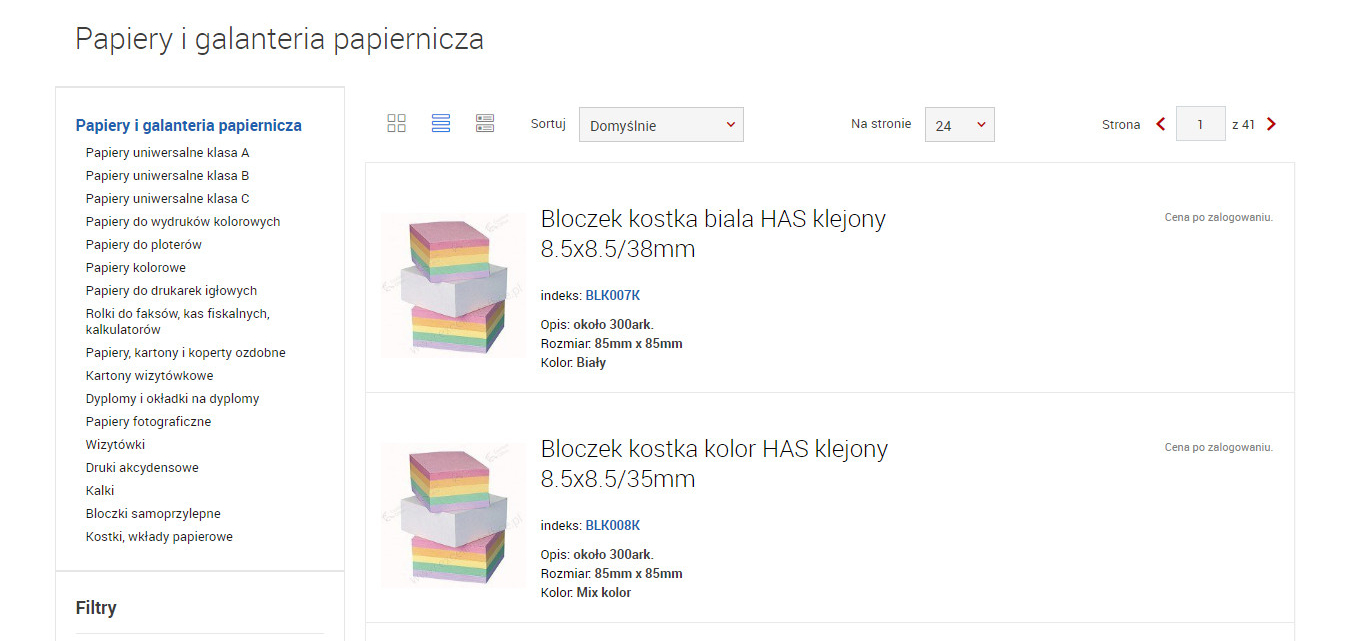
Task: Open Kostki, wkłady papierowe category
Action: point(159,537)
